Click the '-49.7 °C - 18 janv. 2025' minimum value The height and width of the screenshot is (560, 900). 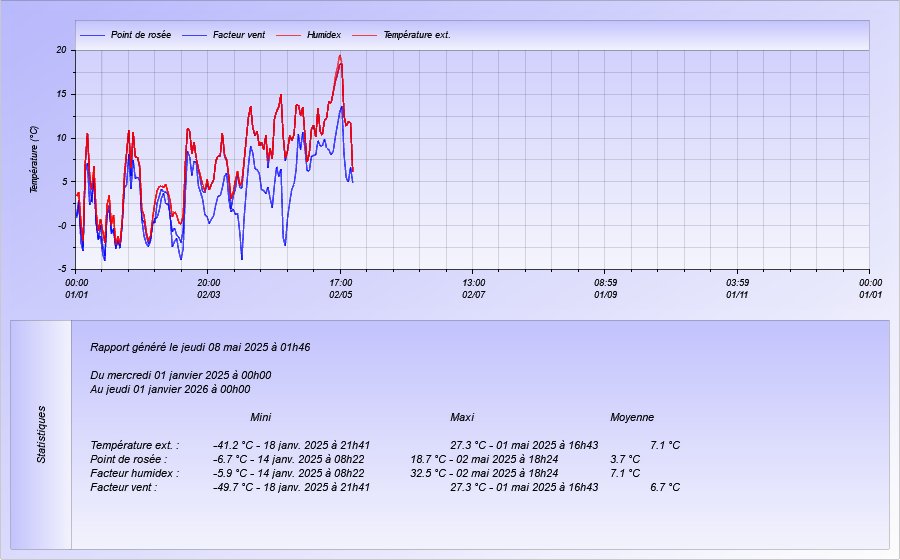291,487
